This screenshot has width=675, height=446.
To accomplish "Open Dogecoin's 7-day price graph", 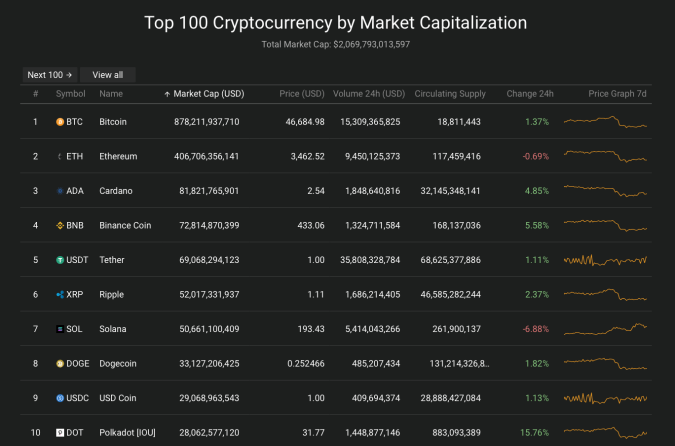I will coord(605,363).
